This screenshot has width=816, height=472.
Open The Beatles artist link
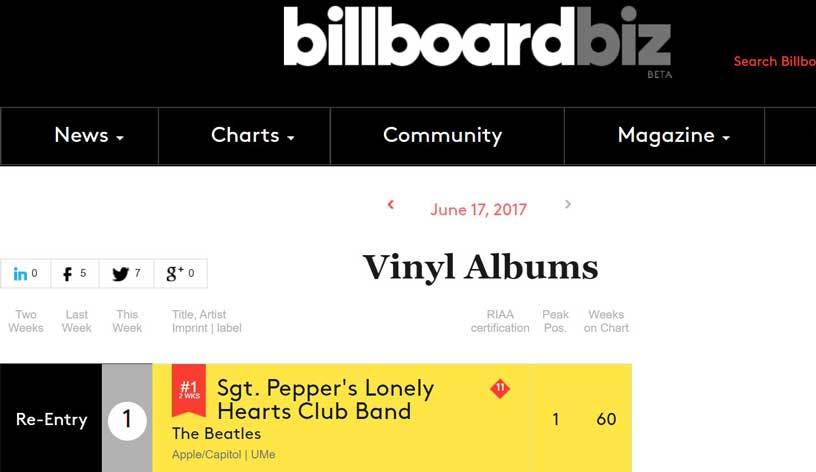point(216,433)
